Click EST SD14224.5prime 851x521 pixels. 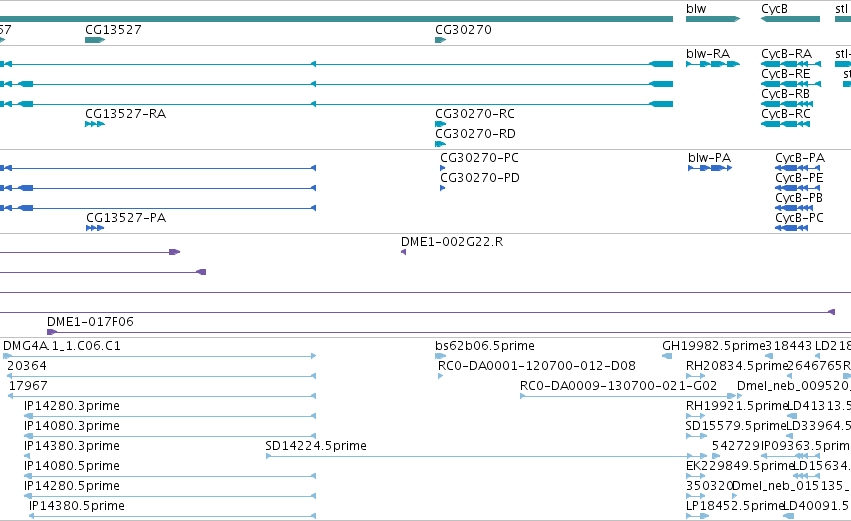(x=316, y=446)
